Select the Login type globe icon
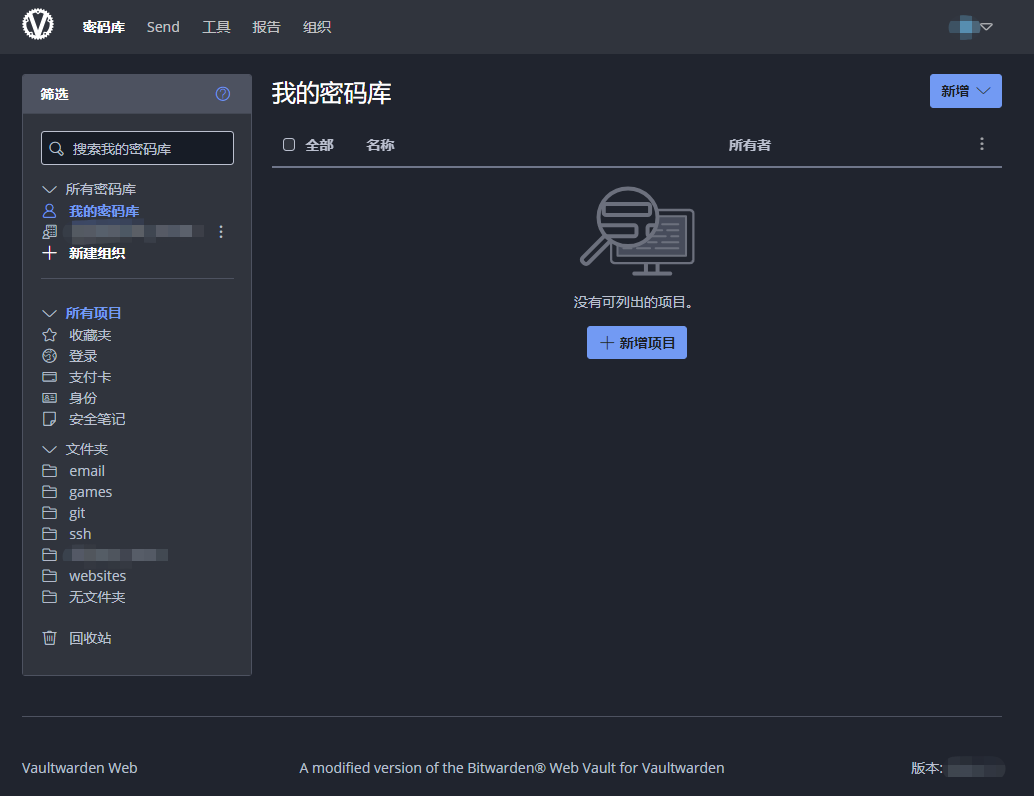The image size is (1034, 796). 49,356
